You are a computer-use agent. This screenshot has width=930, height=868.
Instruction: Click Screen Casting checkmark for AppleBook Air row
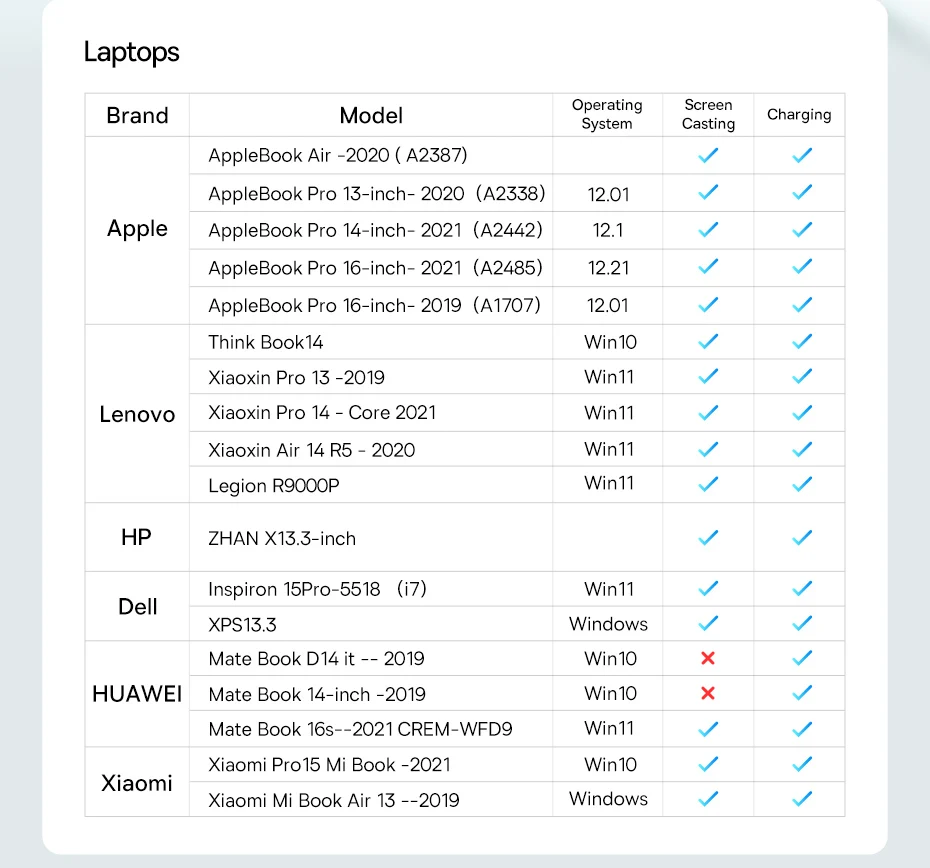point(708,155)
